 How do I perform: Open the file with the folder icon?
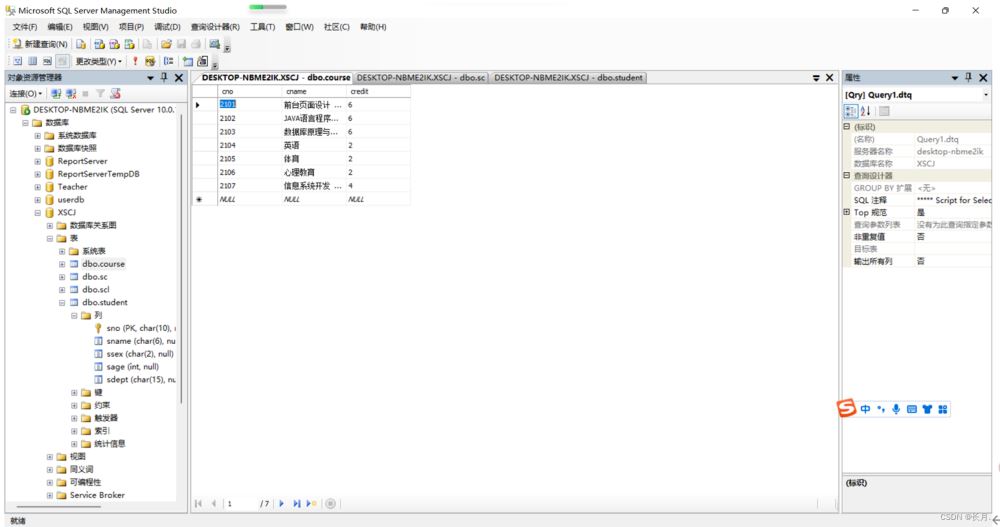pyautogui.click(x=166, y=44)
